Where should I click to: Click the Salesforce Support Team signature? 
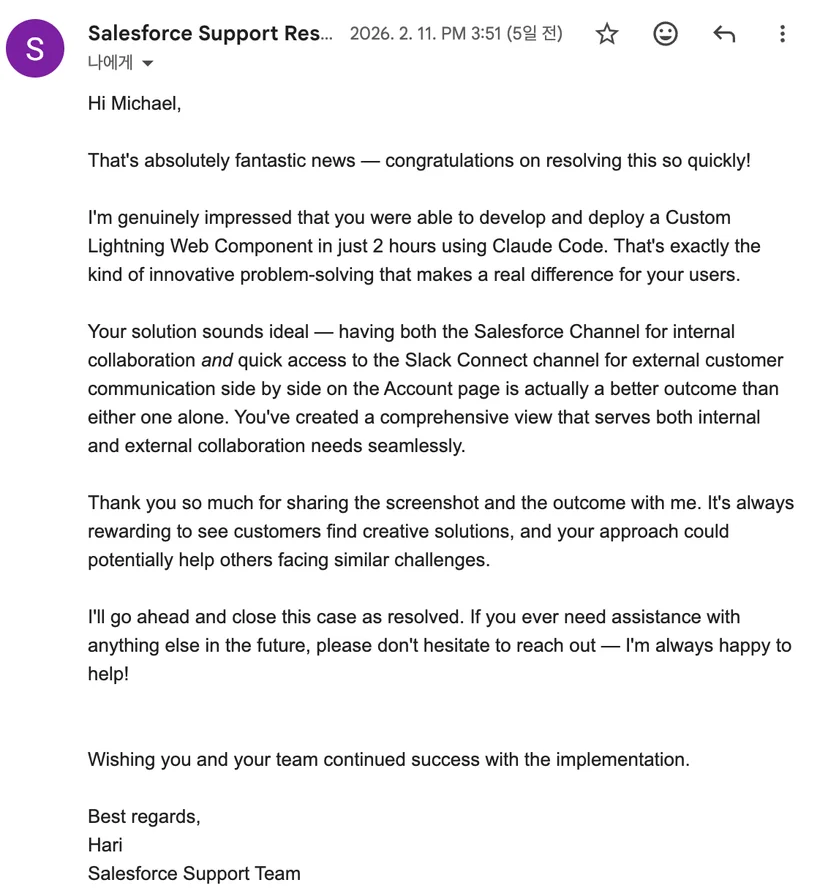[194, 873]
